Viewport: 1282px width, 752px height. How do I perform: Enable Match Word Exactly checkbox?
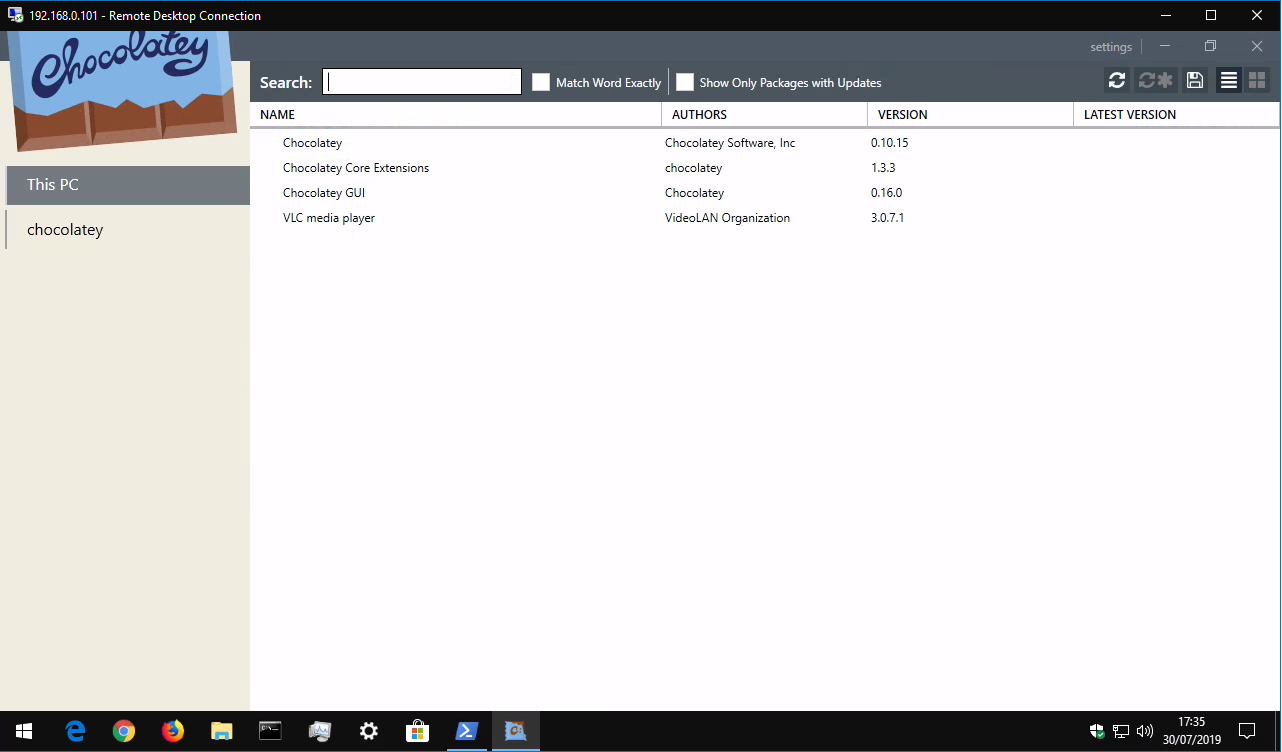point(541,82)
